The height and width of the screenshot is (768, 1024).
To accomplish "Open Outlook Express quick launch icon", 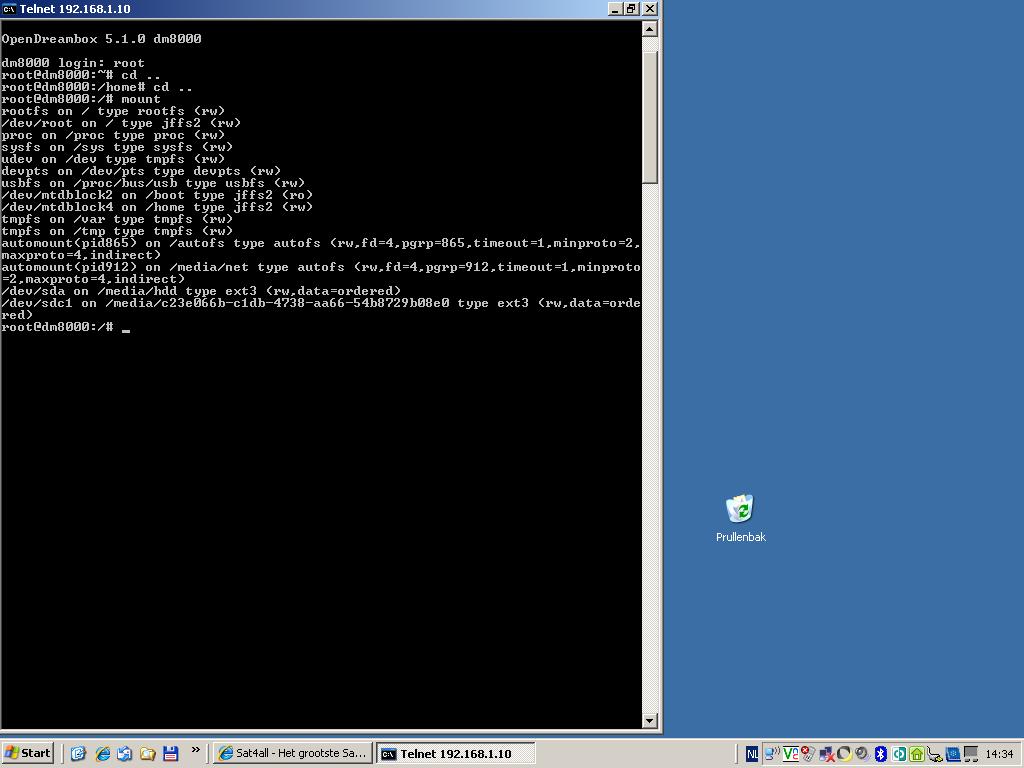I will [x=124, y=753].
